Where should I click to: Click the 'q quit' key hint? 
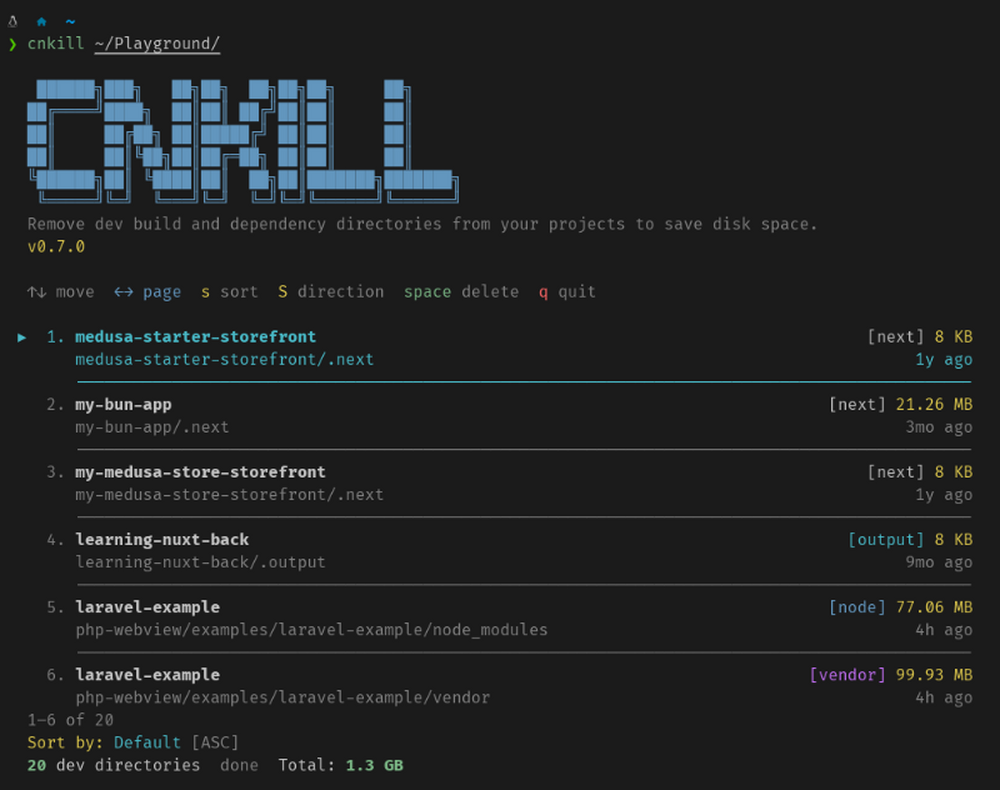click(x=567, y=292)
